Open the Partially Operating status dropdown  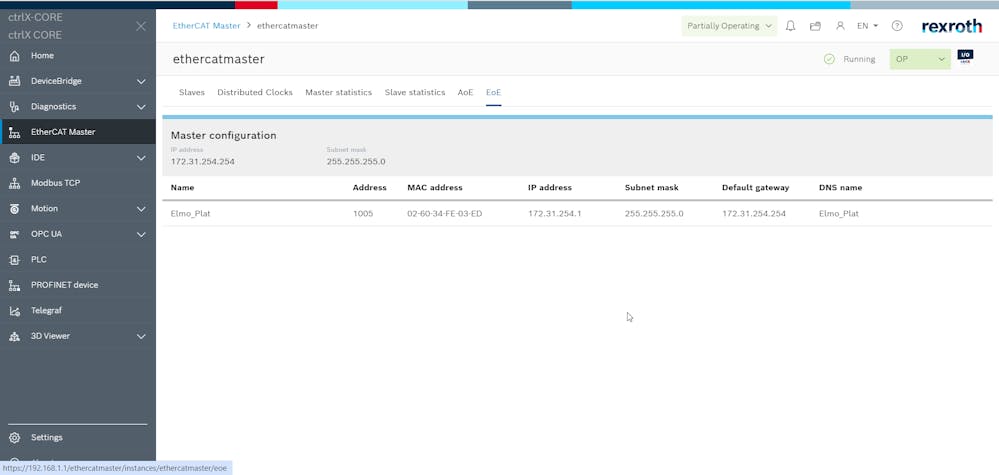pyautogui.click(x=730, y=26)
